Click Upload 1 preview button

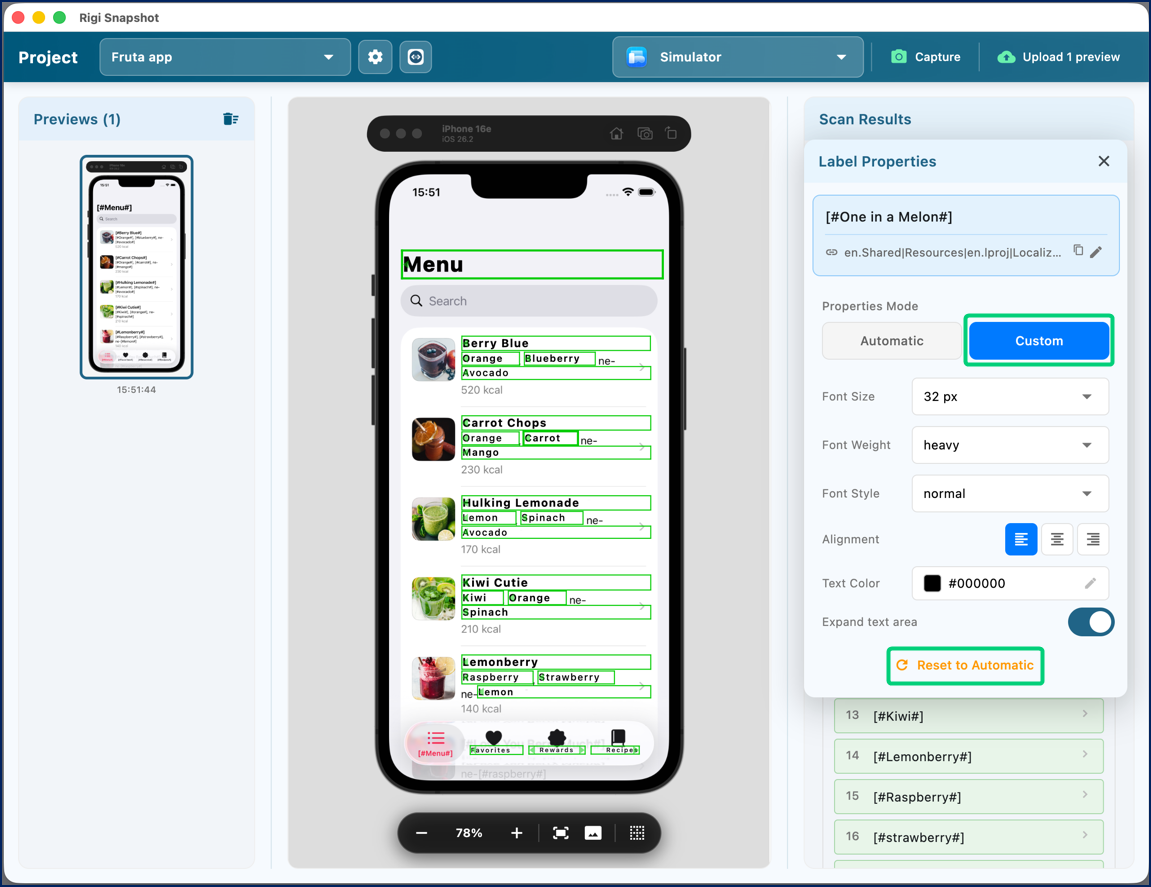[x=1059, y=57]
